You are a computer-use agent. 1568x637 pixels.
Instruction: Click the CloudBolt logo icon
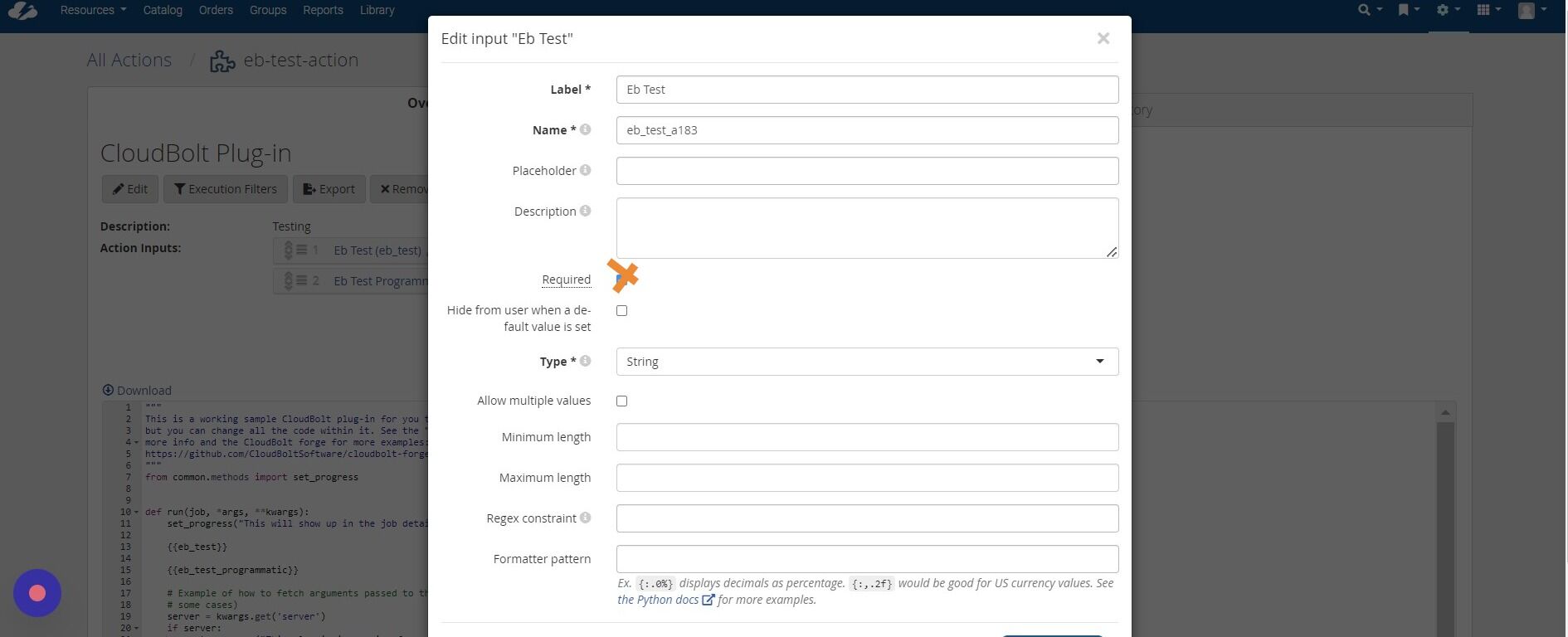23,11
